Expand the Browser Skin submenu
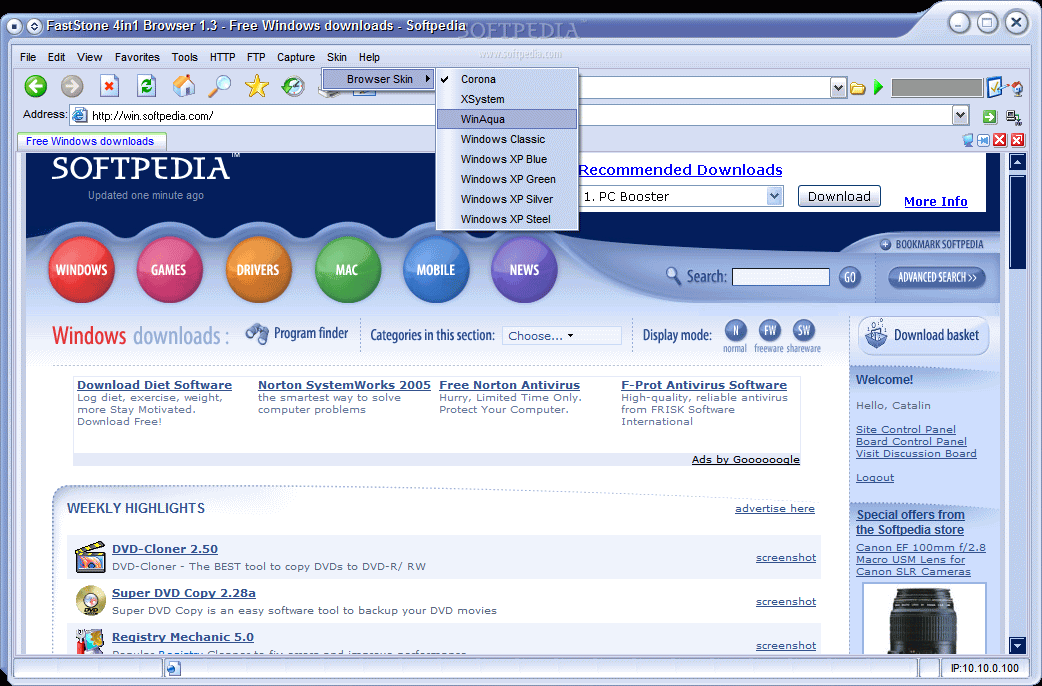 (379, 79)
